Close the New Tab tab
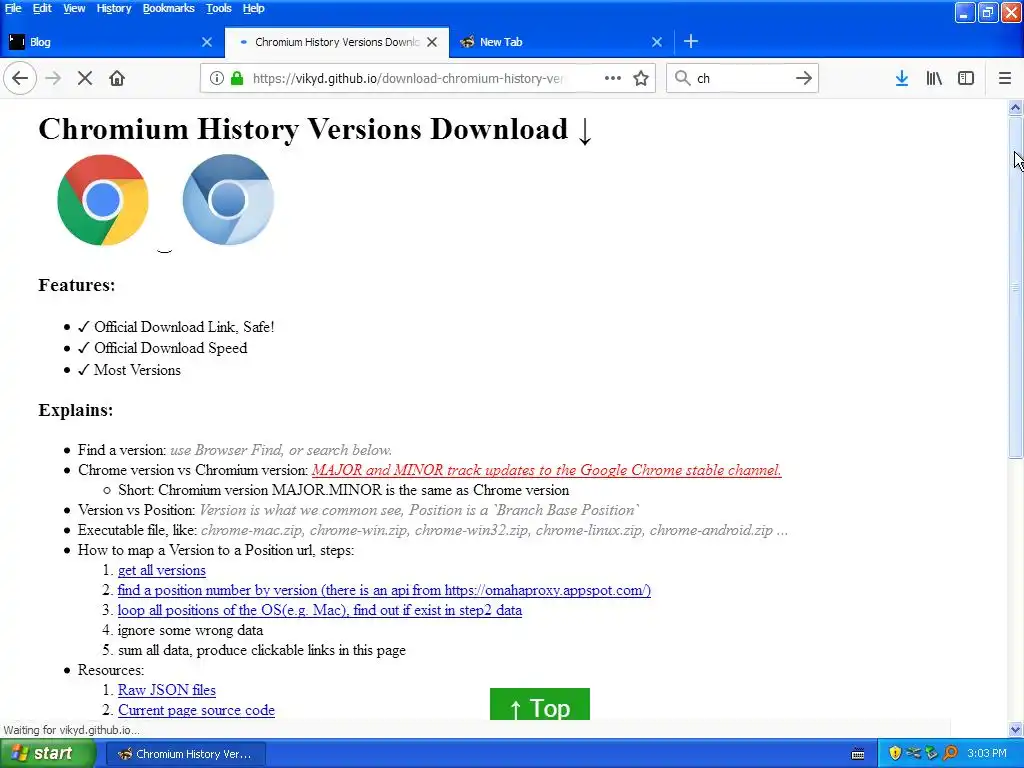The height and width of the screenshot is (768, 1024). click(657, 42)
